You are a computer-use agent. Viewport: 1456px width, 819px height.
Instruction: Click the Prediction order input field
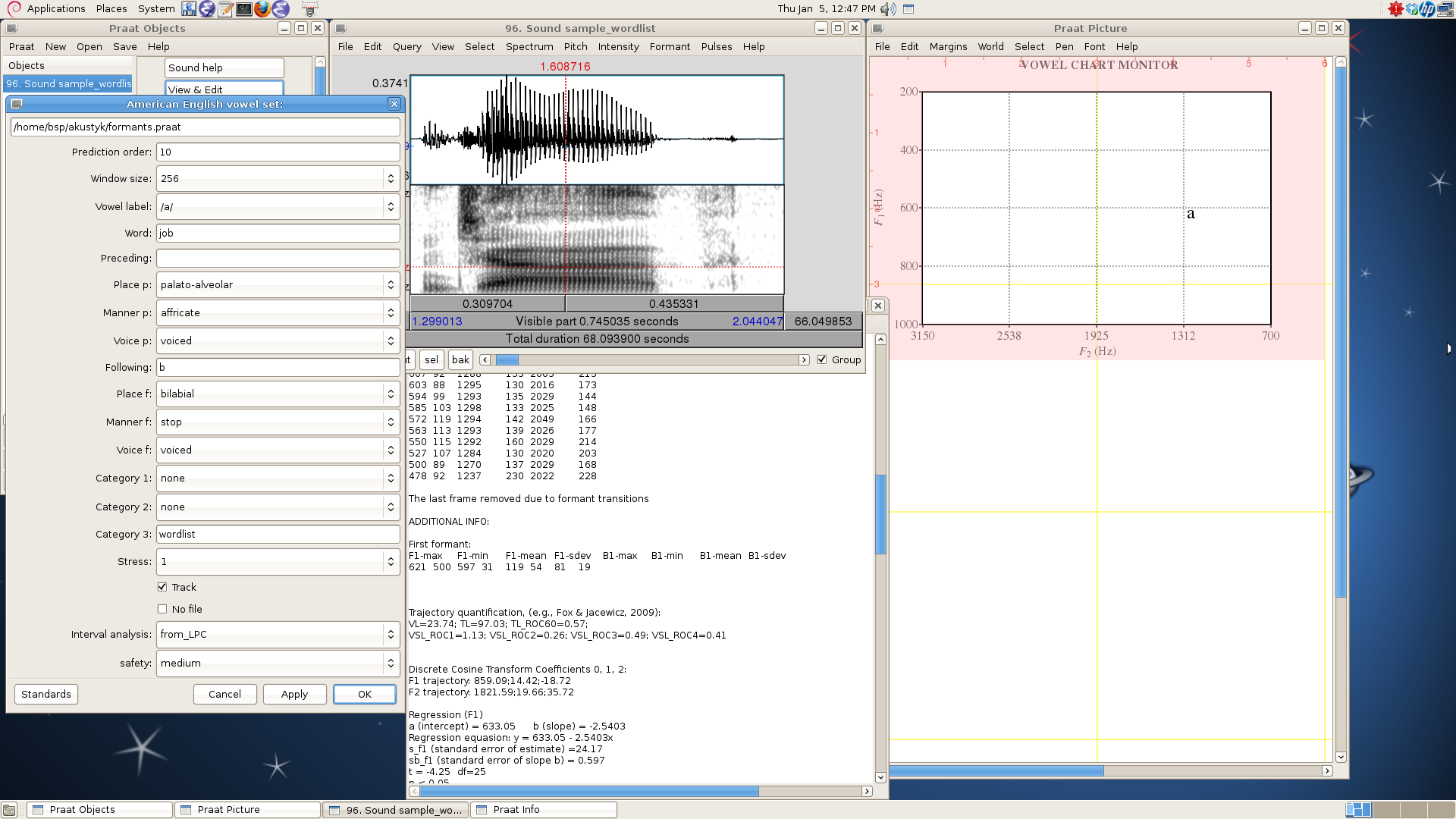pos(278,152)
